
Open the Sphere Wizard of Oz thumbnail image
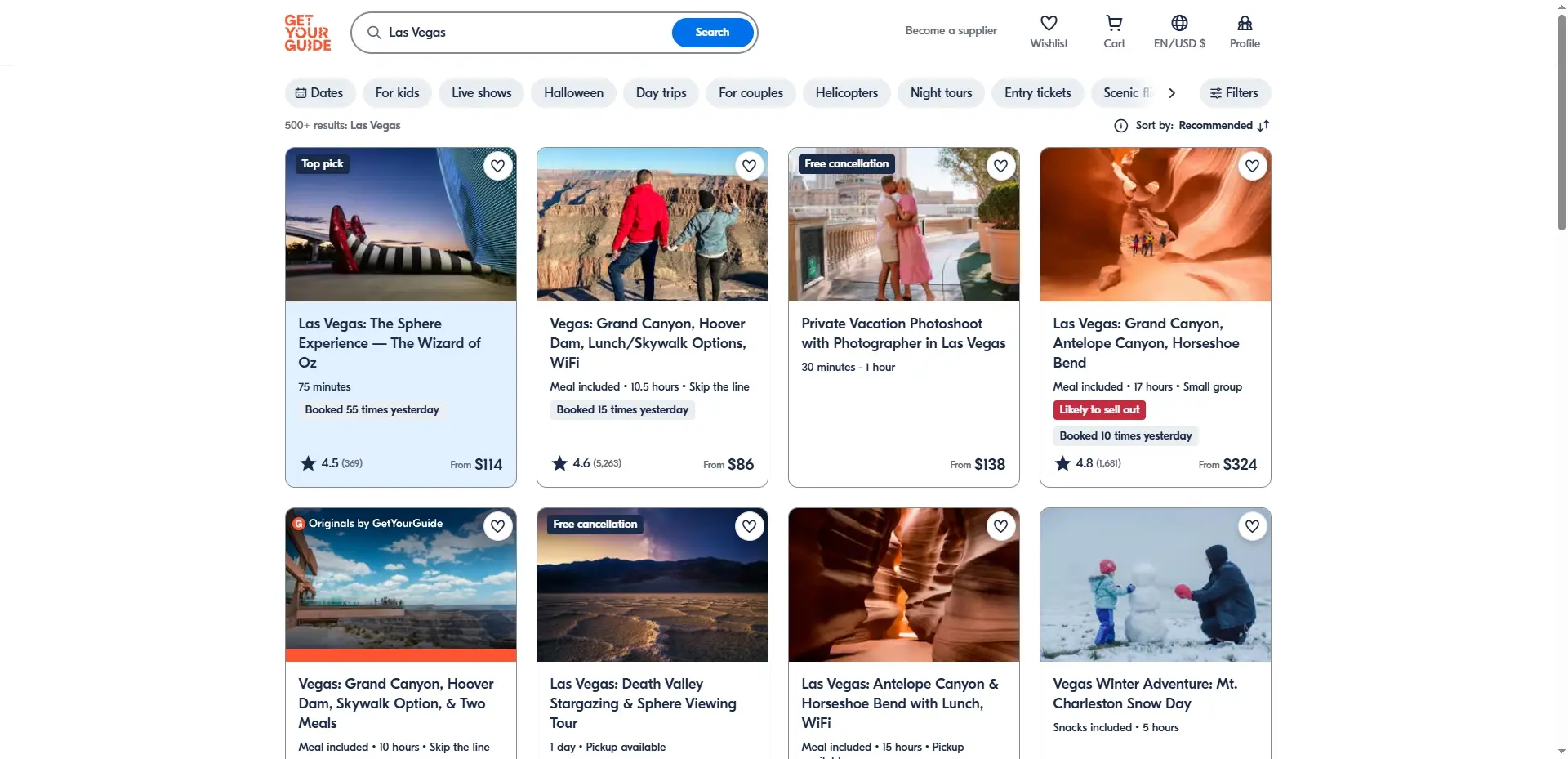[x=401, y=225]
